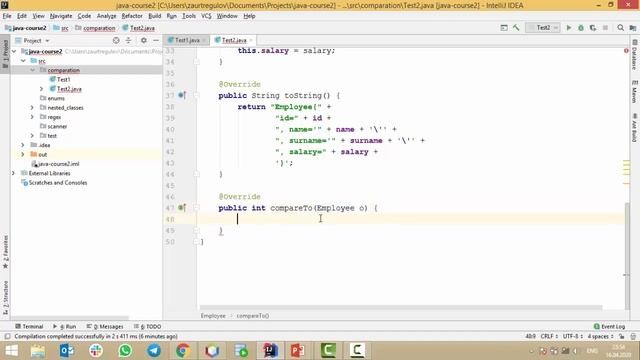Open the Refactor menu
The height and width of the screenshot is (360, 640).
132,16
